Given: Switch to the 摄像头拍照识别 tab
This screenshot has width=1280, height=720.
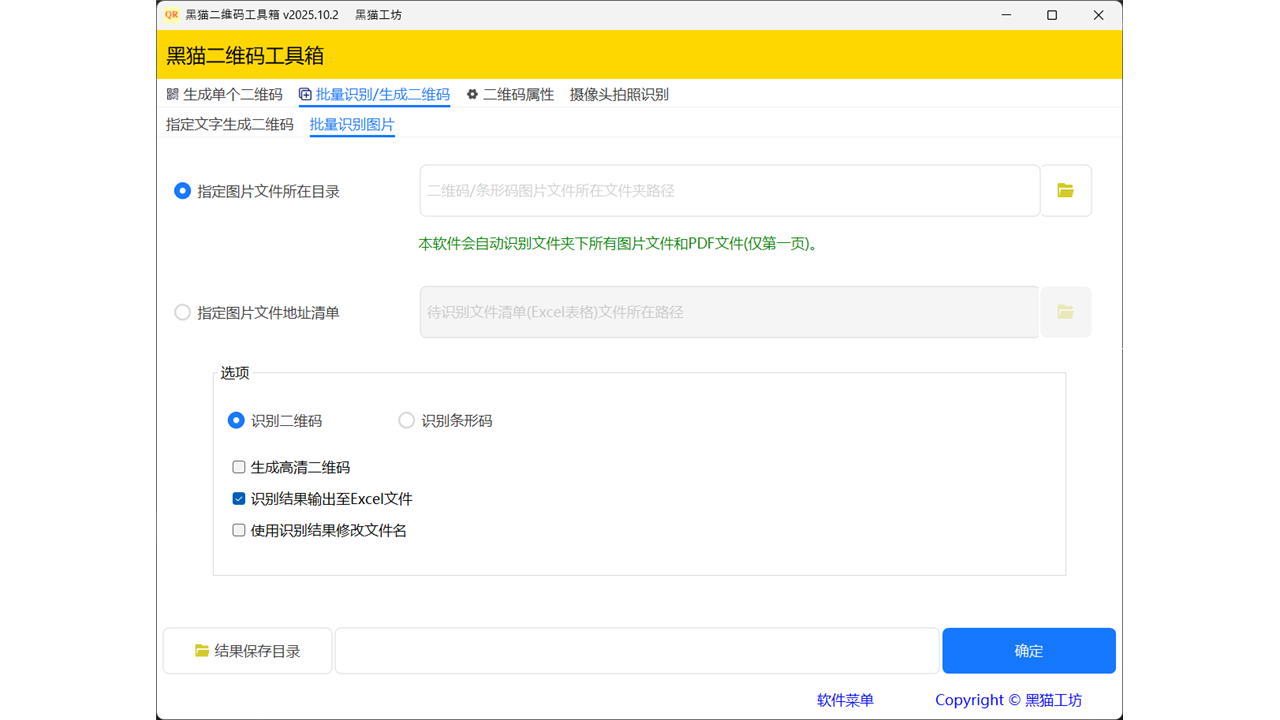Looking at the screenshot, I should point(619,94).
